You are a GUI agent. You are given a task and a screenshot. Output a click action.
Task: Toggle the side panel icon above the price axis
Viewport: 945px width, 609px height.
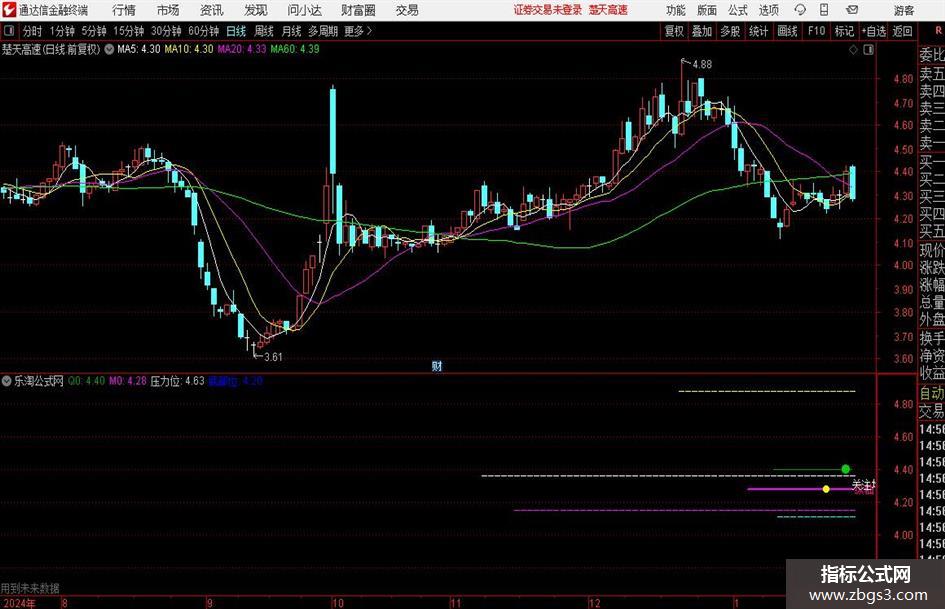click(x=868, y=50)
